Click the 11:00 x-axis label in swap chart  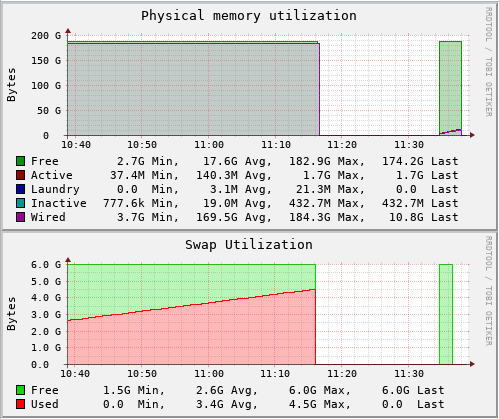[x=209, y=374]
